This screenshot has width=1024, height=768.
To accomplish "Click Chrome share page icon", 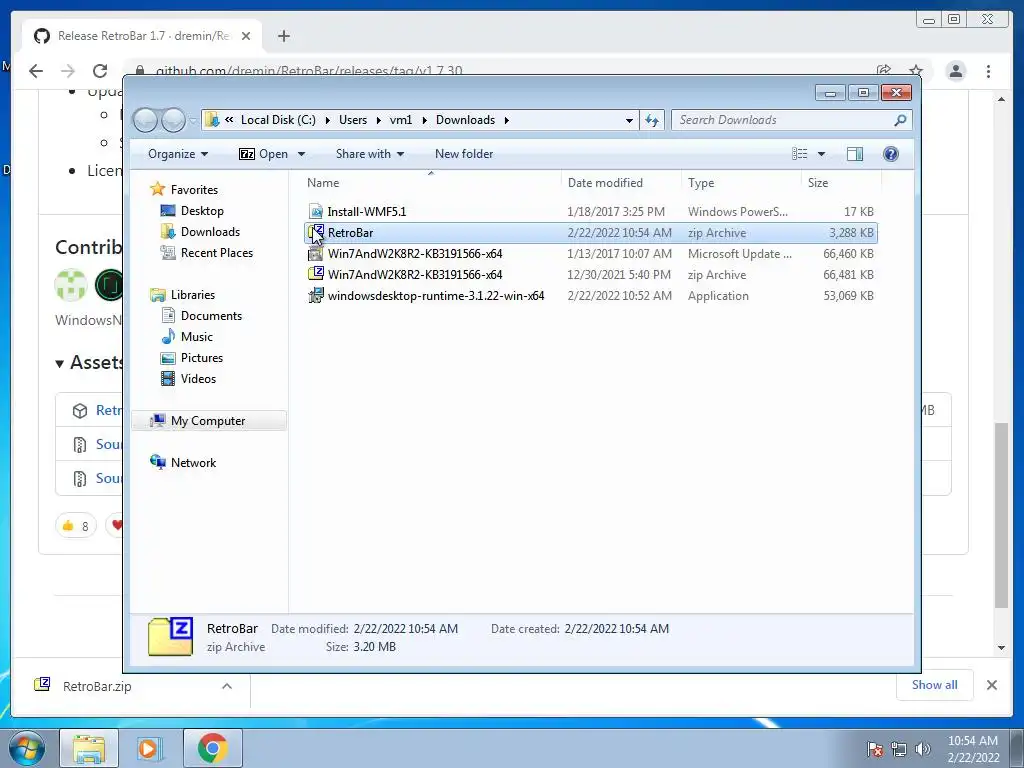I will (883, 71).
